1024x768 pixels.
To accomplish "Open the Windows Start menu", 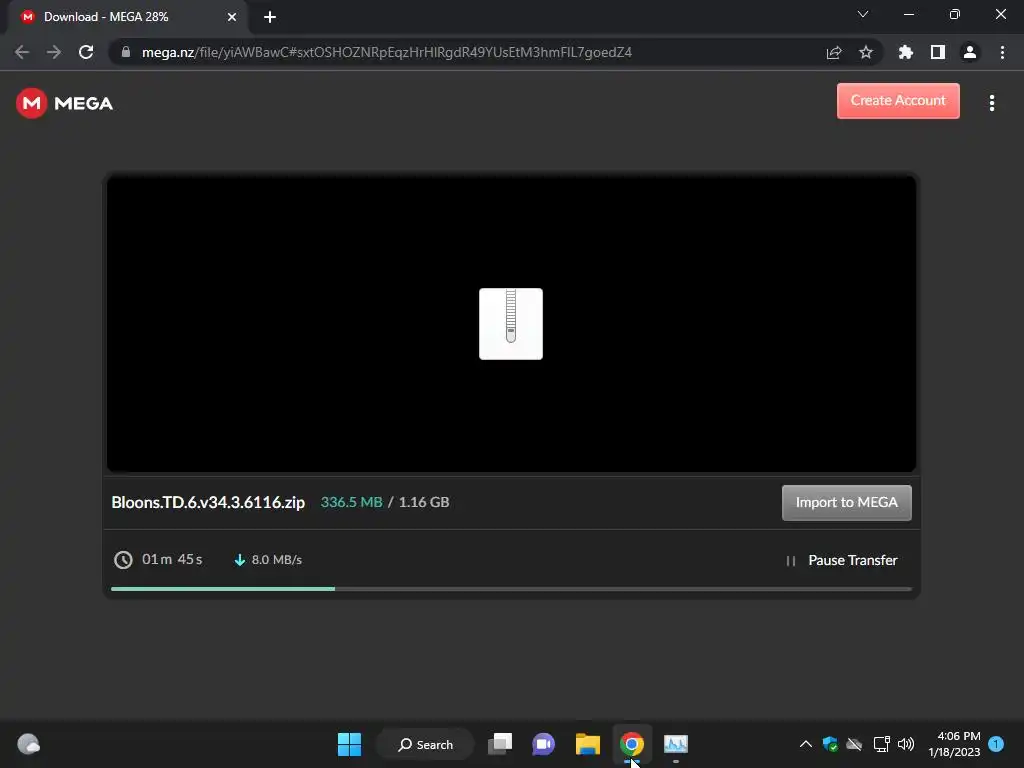I will pos(349,744).
